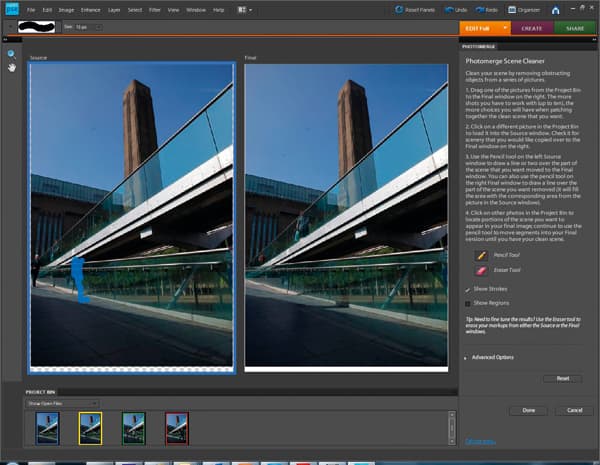Open the File menu
600x465 pixels.
pyautogui.click(x=31, y=10)
